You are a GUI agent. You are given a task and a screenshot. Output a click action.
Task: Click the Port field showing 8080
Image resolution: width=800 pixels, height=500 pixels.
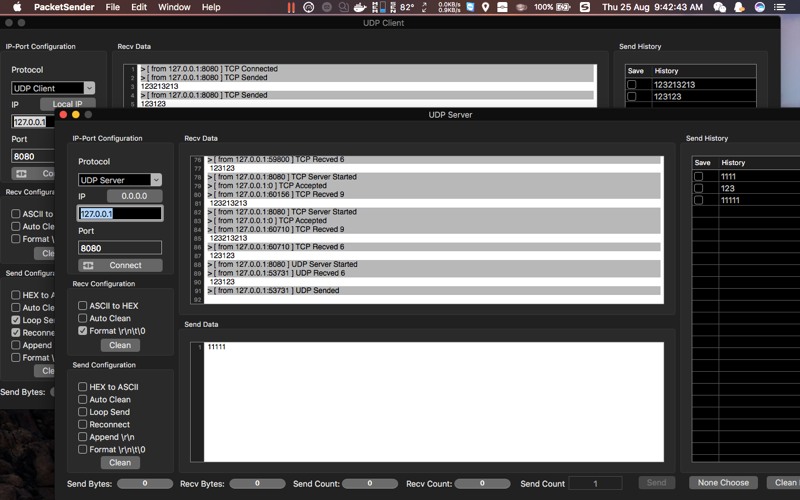[x=120, y=248]
